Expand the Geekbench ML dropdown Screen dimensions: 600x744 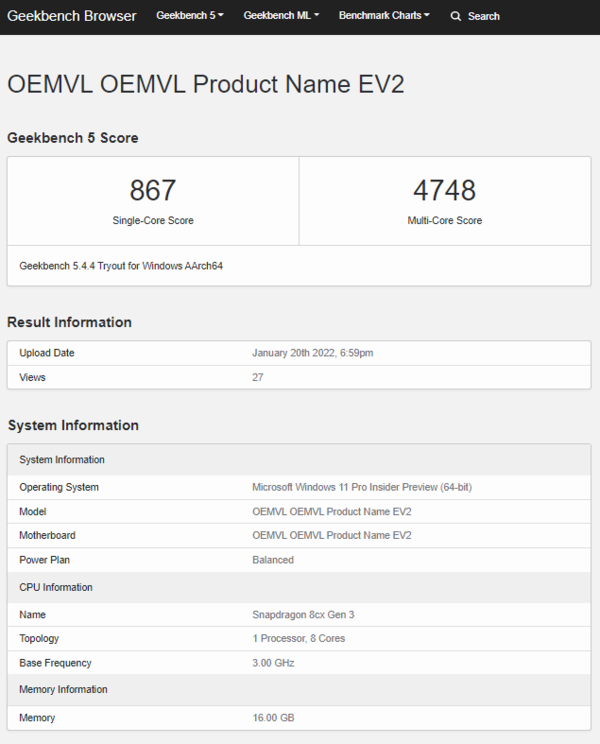(x=281, y=16)
